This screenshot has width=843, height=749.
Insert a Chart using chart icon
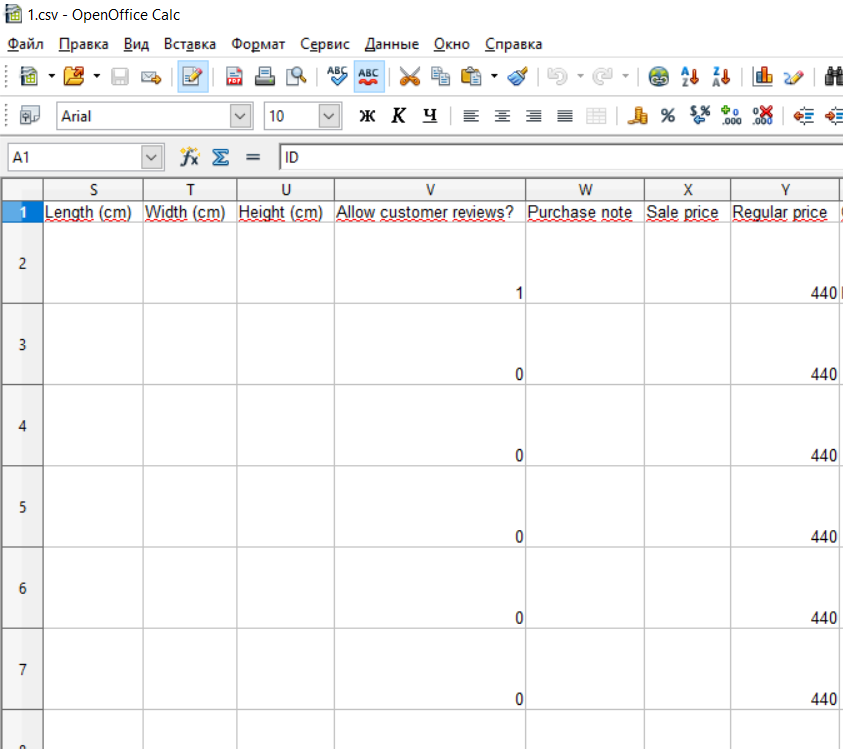click(762, 76)
